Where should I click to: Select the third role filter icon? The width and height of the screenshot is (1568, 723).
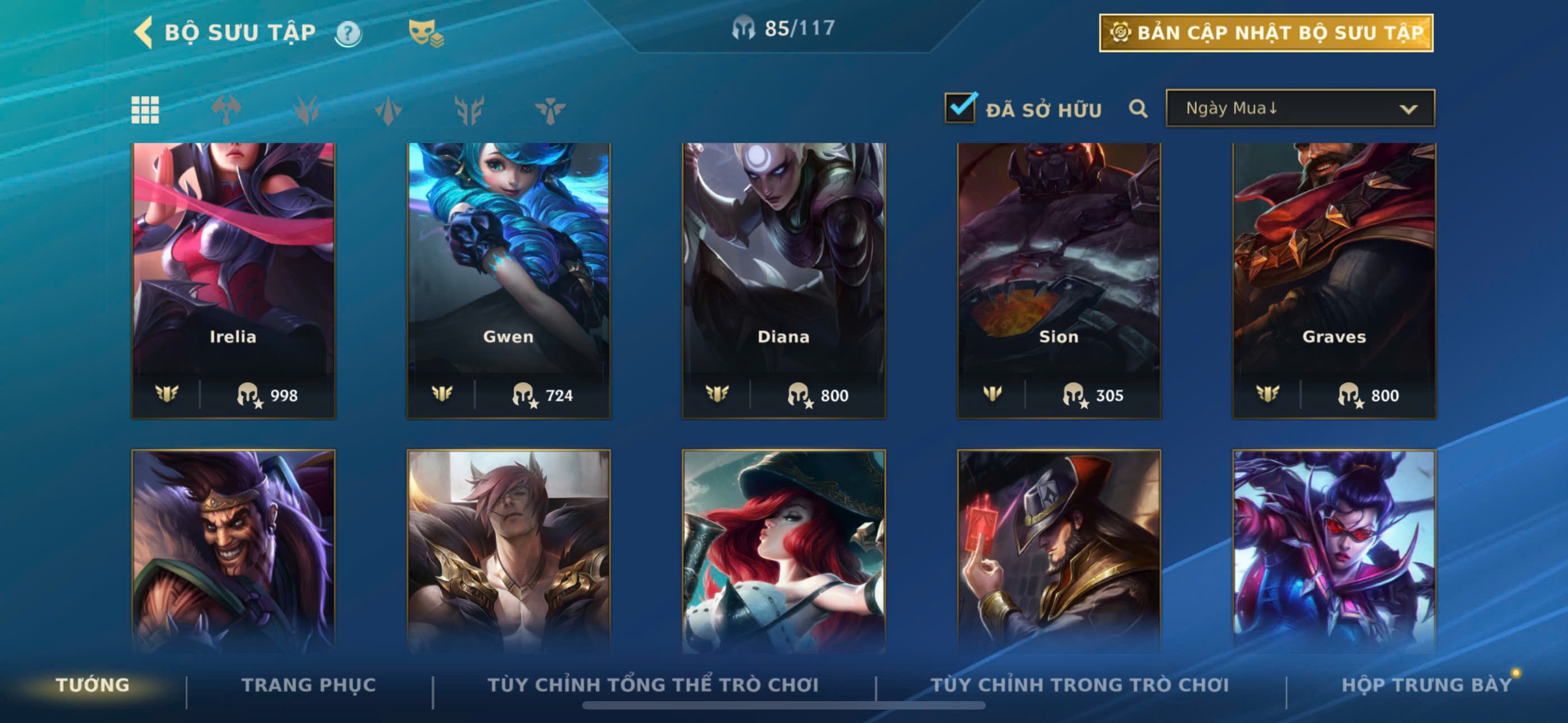(388, 109)
